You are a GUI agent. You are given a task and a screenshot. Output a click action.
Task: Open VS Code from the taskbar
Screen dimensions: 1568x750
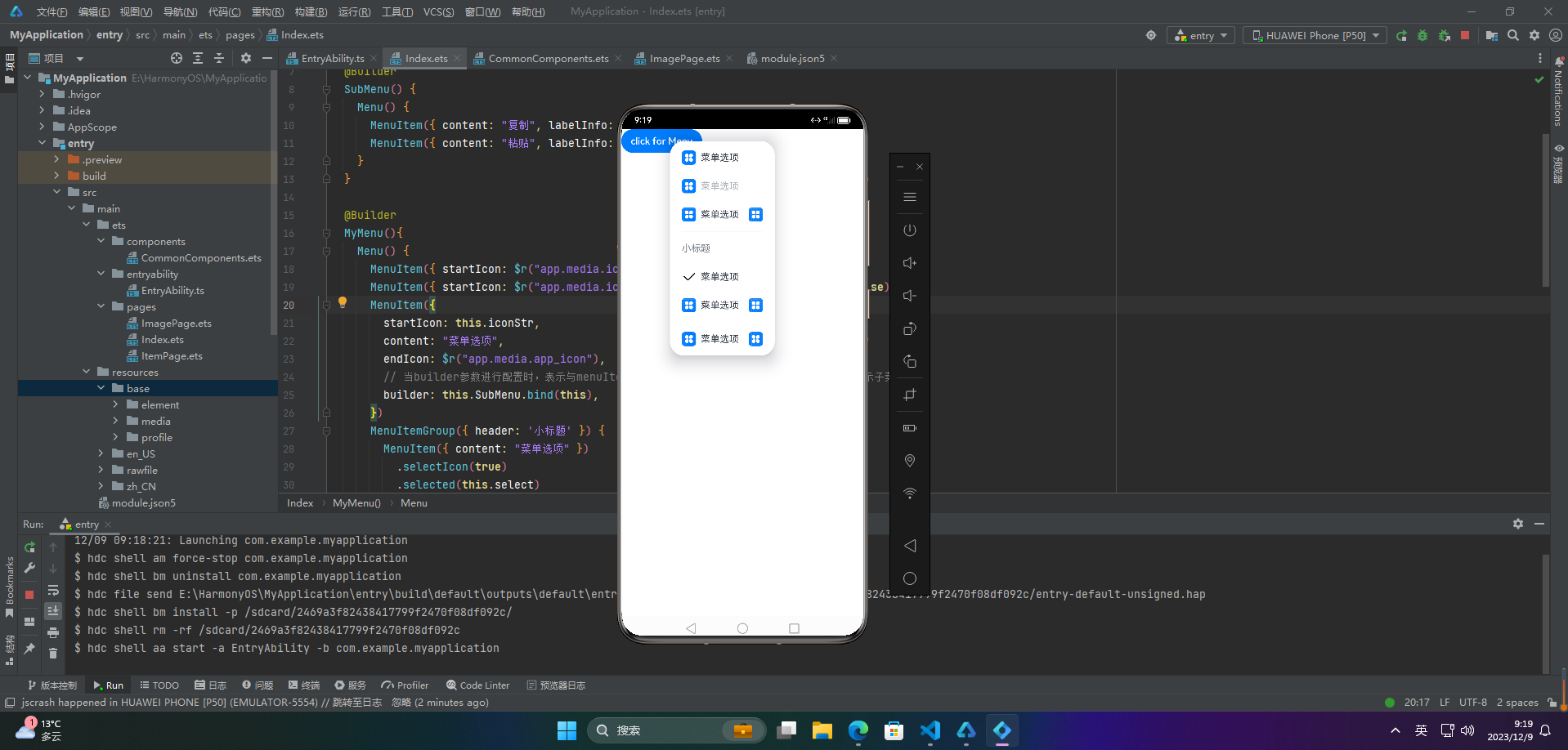pos(930,730)
